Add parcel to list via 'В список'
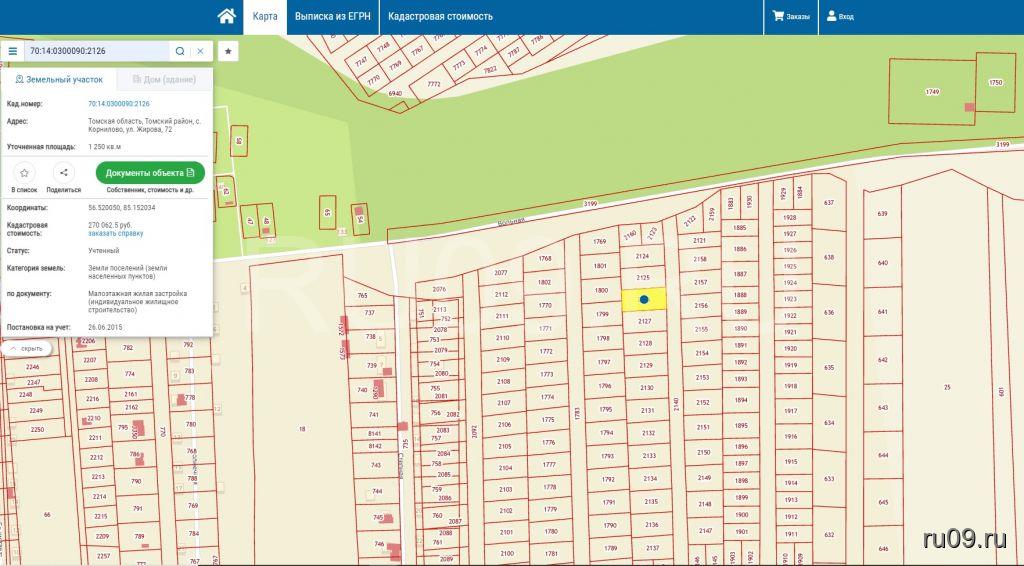1024x566 pixels. click(x=25, y=173)
